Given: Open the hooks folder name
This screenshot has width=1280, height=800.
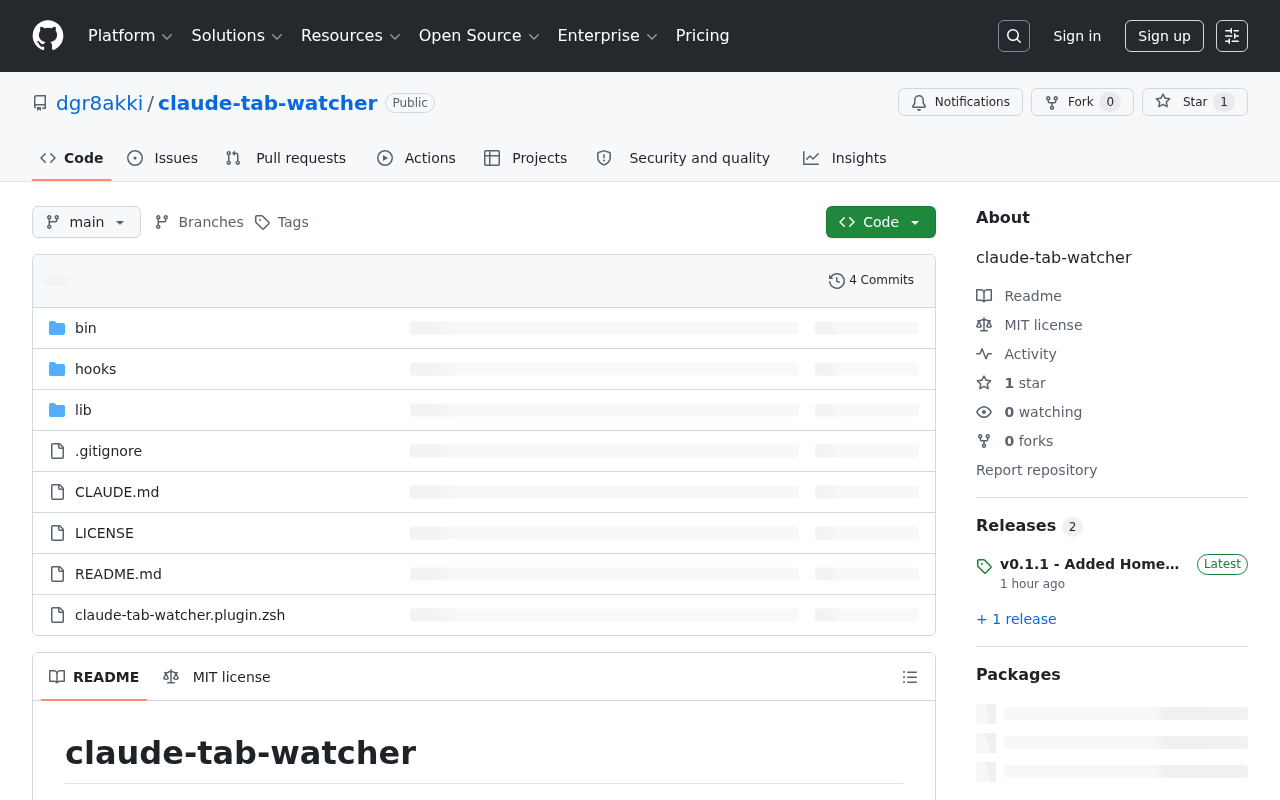Looking at the screenshot, I should [96, 369].
